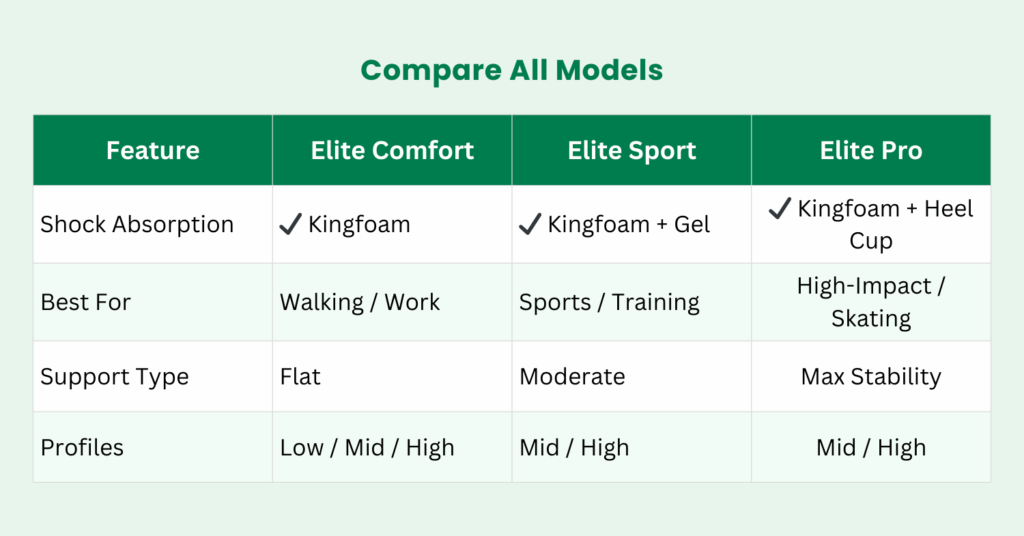Viewport: 1024px width, 536px height.
Task: Click the Support Type row label
Action: [114, 377]
